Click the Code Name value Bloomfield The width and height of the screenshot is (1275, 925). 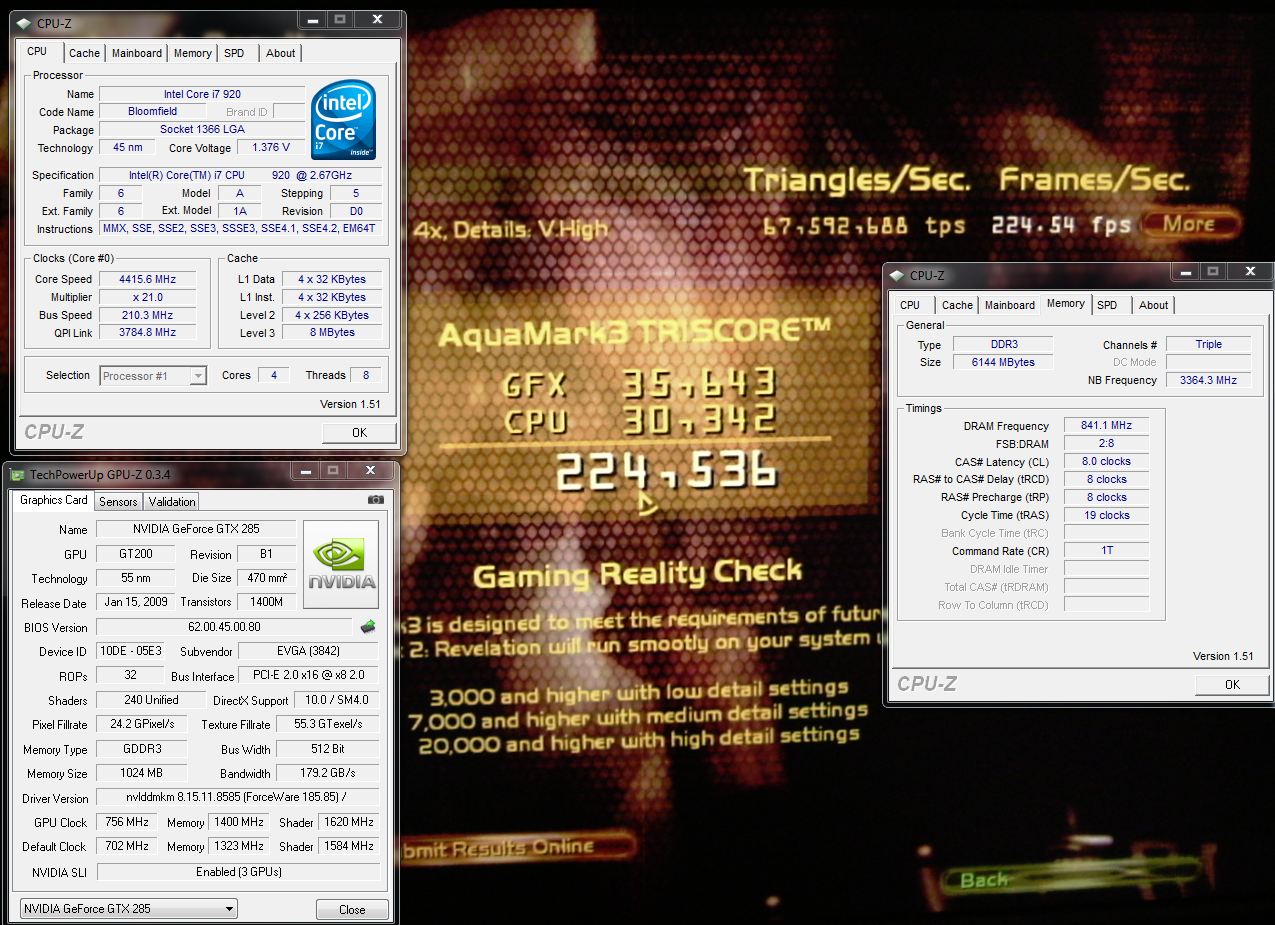click(152, 111)
